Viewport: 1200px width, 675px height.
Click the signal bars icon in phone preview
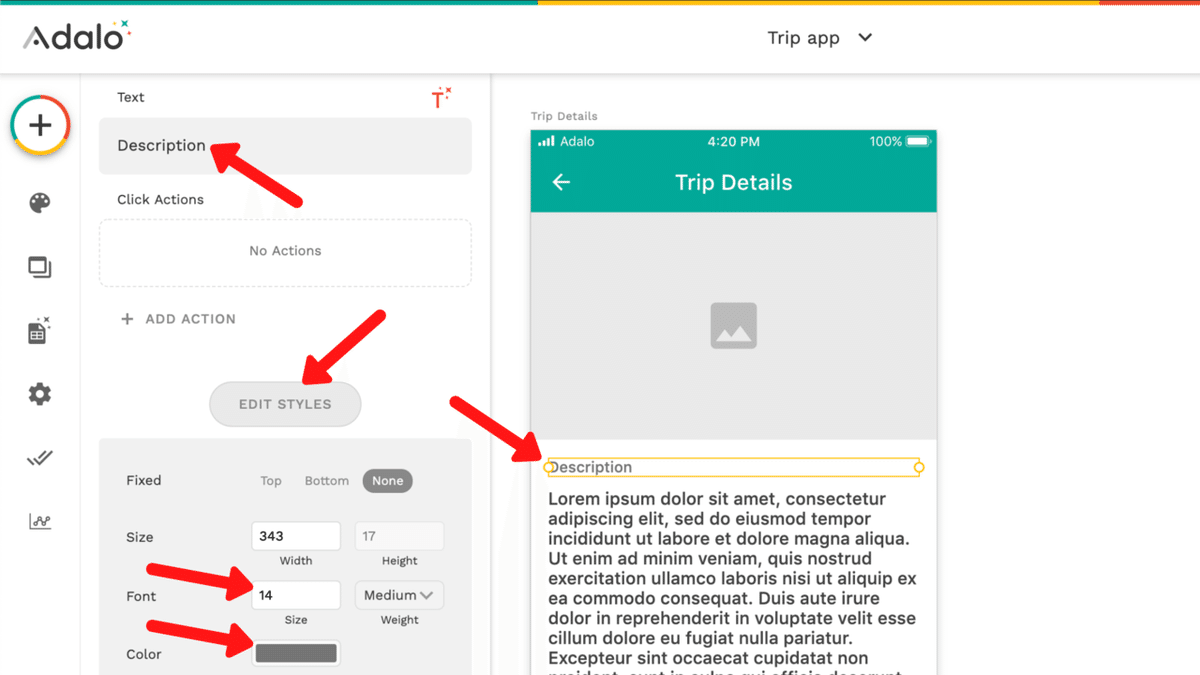point(546,142)
